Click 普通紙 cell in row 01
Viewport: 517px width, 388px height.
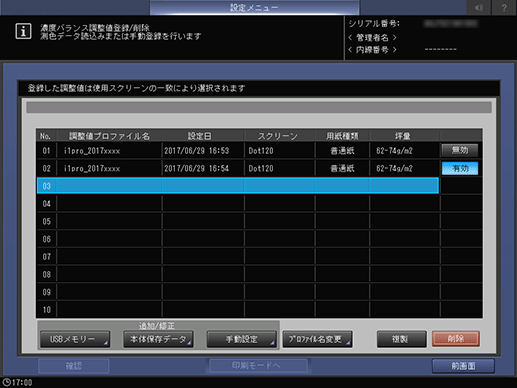(342, 151)
